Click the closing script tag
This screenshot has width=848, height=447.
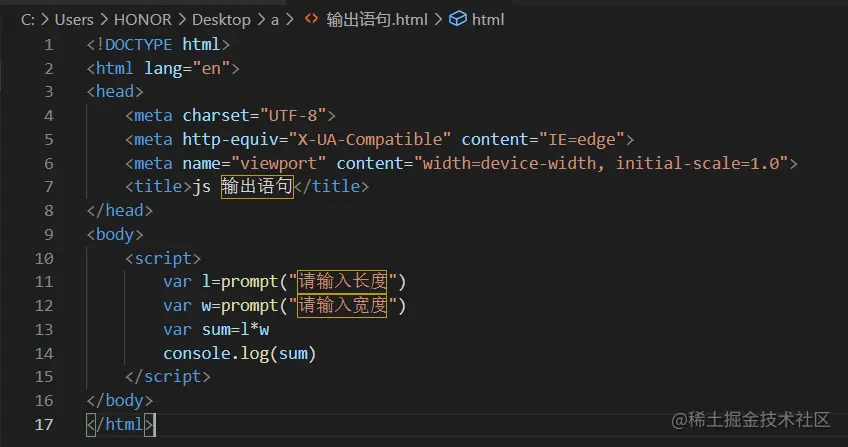[x=168, y=377]
